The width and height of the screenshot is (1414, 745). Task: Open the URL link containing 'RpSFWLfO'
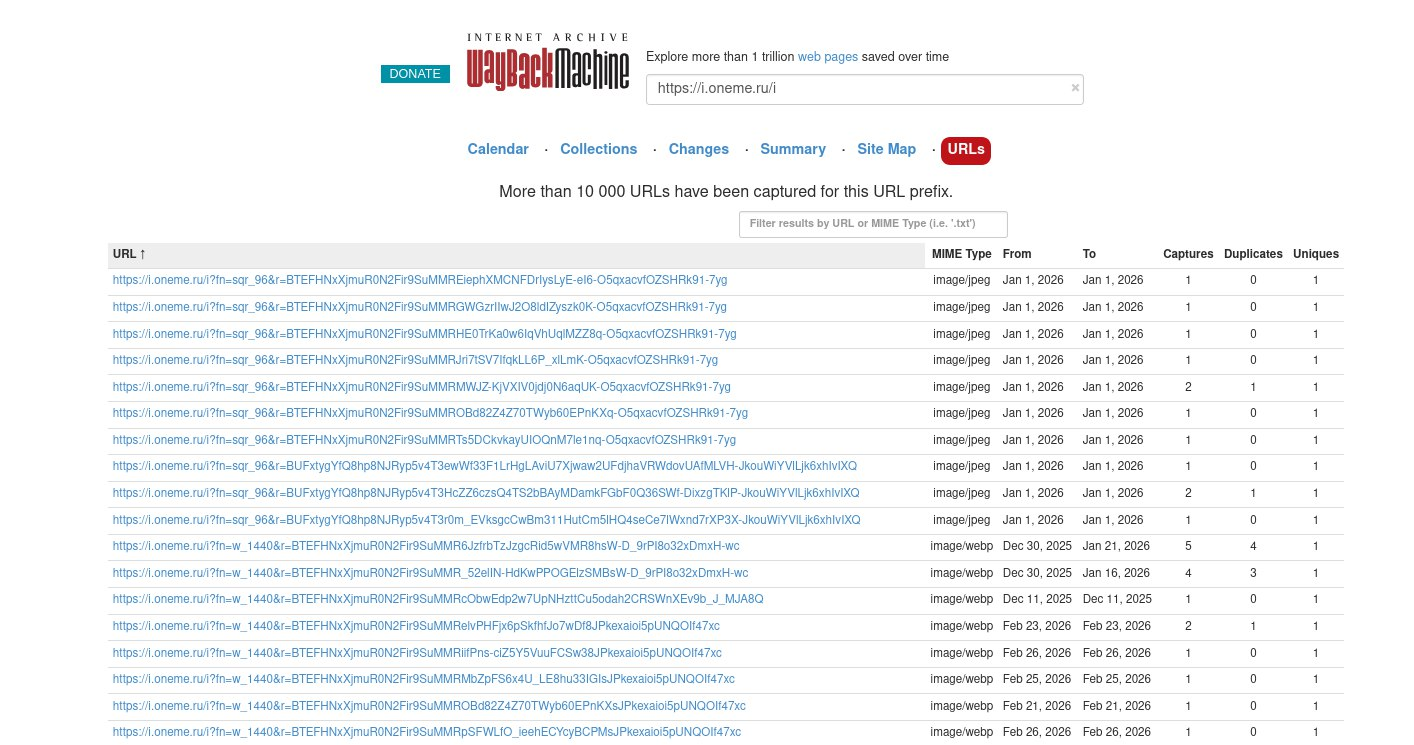click(x=427, y=732)
